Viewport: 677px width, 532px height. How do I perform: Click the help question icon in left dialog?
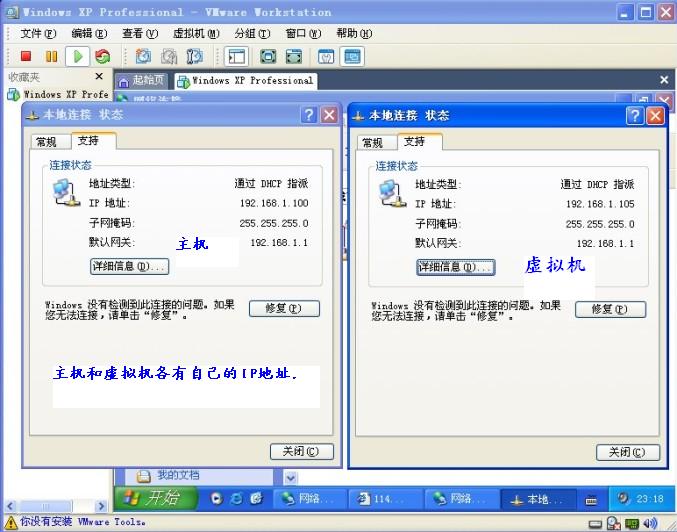click(x=309, y=115)
